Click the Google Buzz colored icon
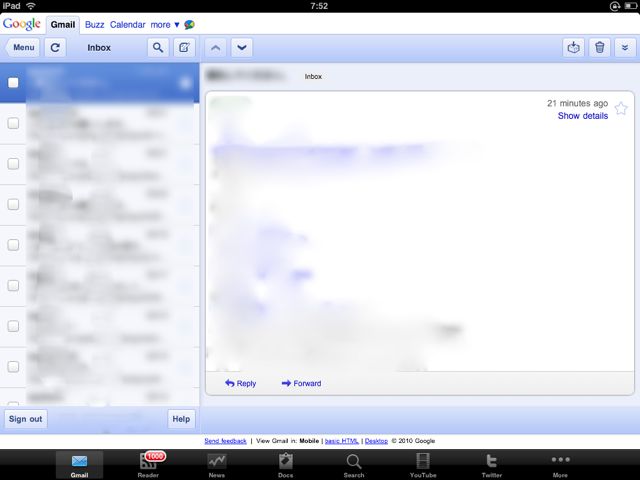This screenshot has height=480, width=640. coord(189,25)
